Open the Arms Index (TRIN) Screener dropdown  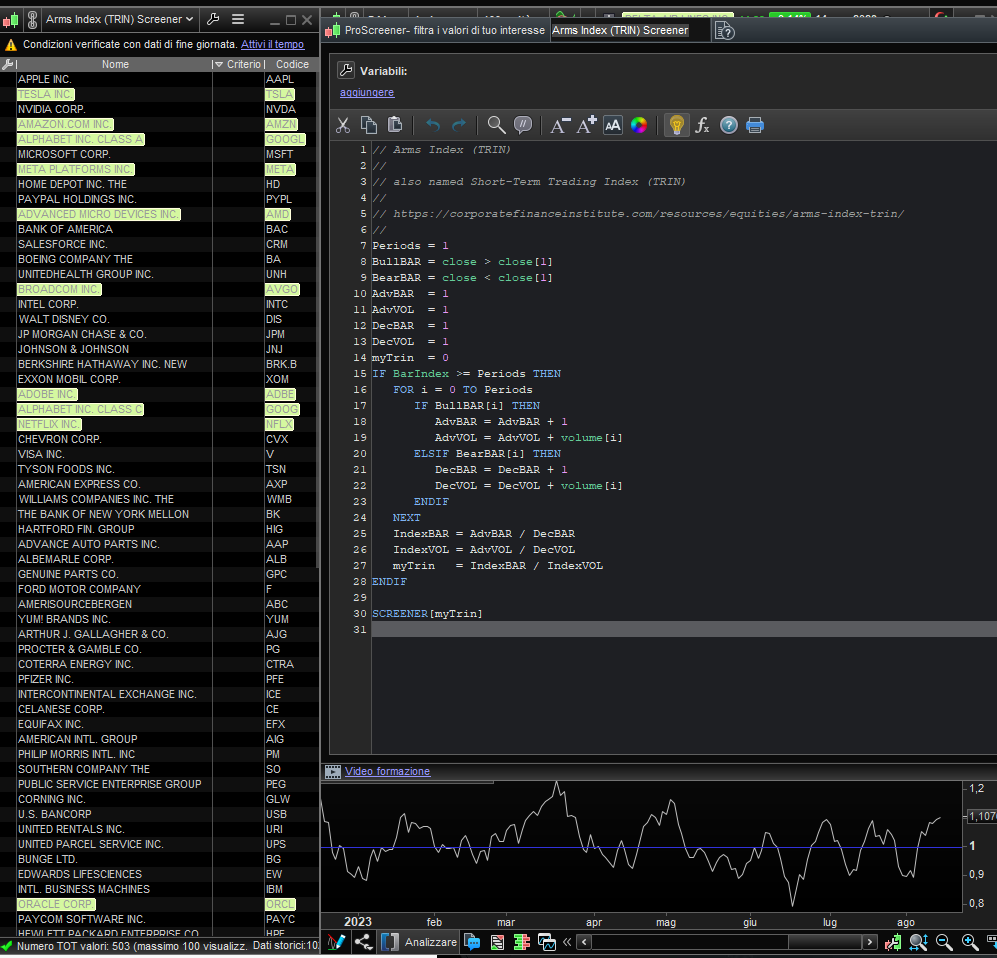tap(119, 19)
